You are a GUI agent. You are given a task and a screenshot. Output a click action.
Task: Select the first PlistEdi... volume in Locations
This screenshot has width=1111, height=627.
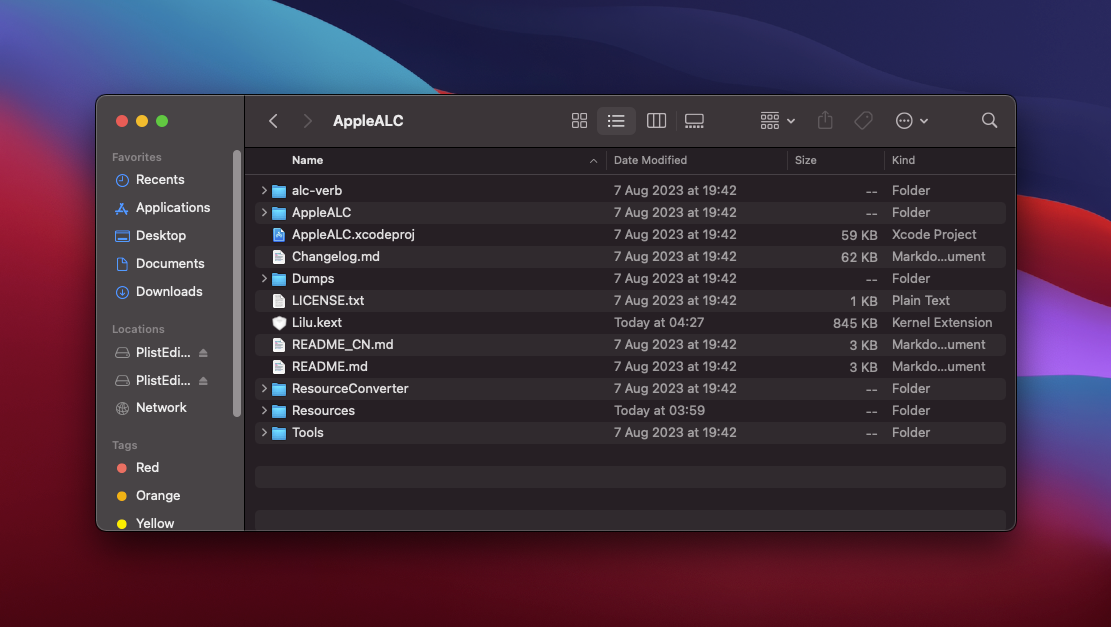(163, 353)
